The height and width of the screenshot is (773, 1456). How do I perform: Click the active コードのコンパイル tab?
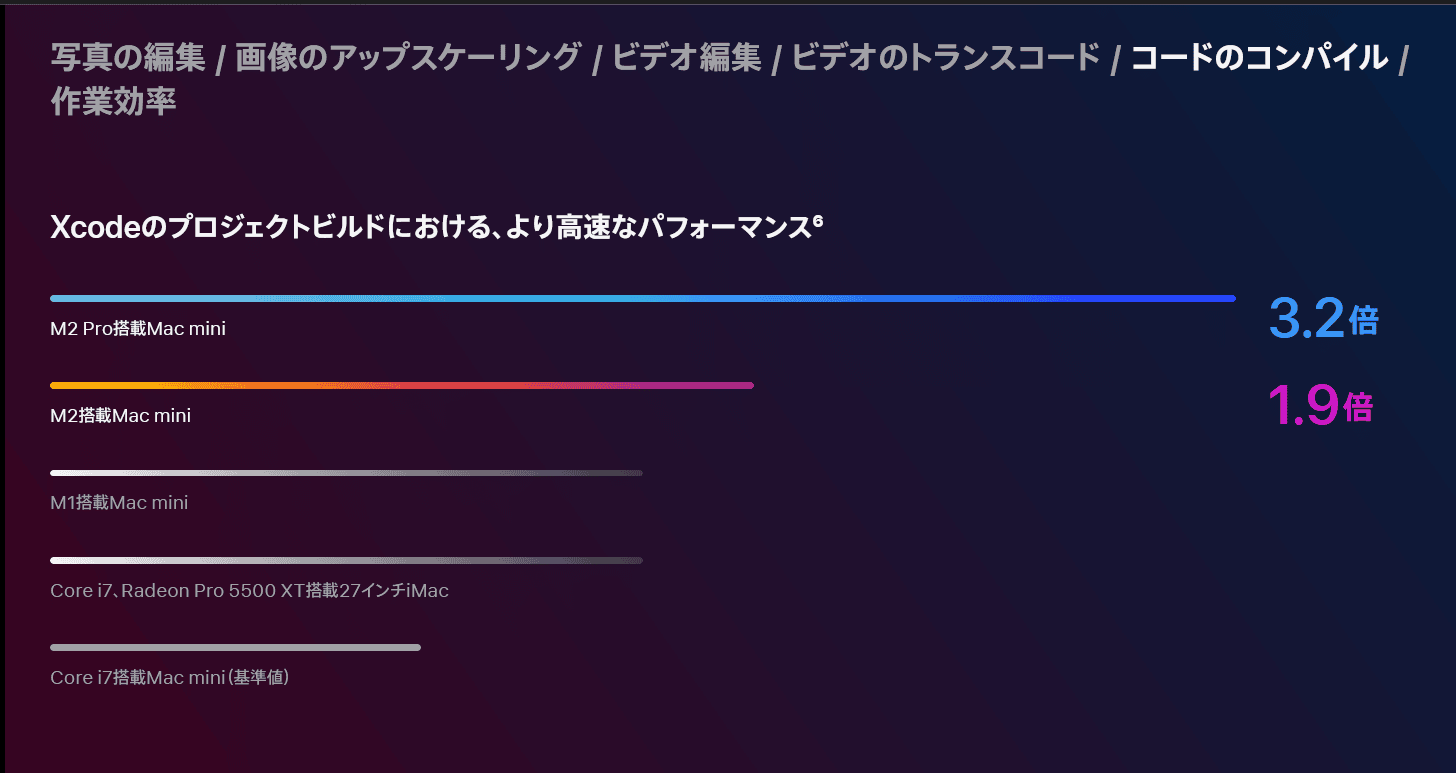pyautogui.click(x=1259, y=58)
